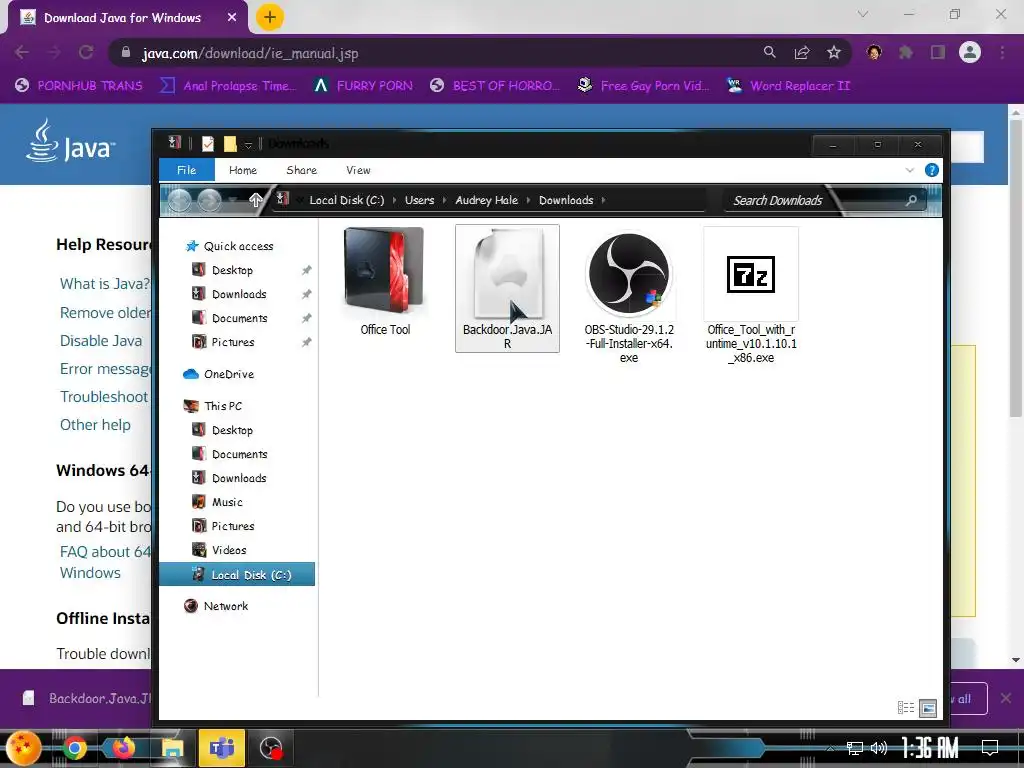This screenshot has height=768, width=1024.
Task: Open the Other help link
Action: [x=95, y=425]
